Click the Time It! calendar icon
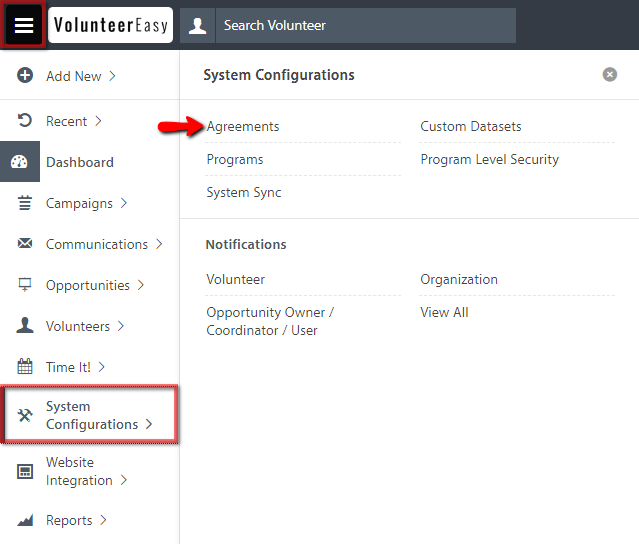This screenshot has height=544, width=639. tap(25, 366)
